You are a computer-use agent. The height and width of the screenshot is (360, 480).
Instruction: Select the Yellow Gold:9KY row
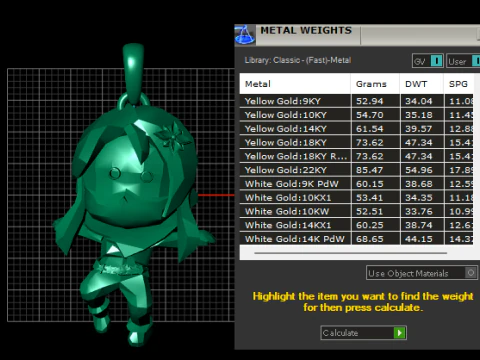point(356,101)
